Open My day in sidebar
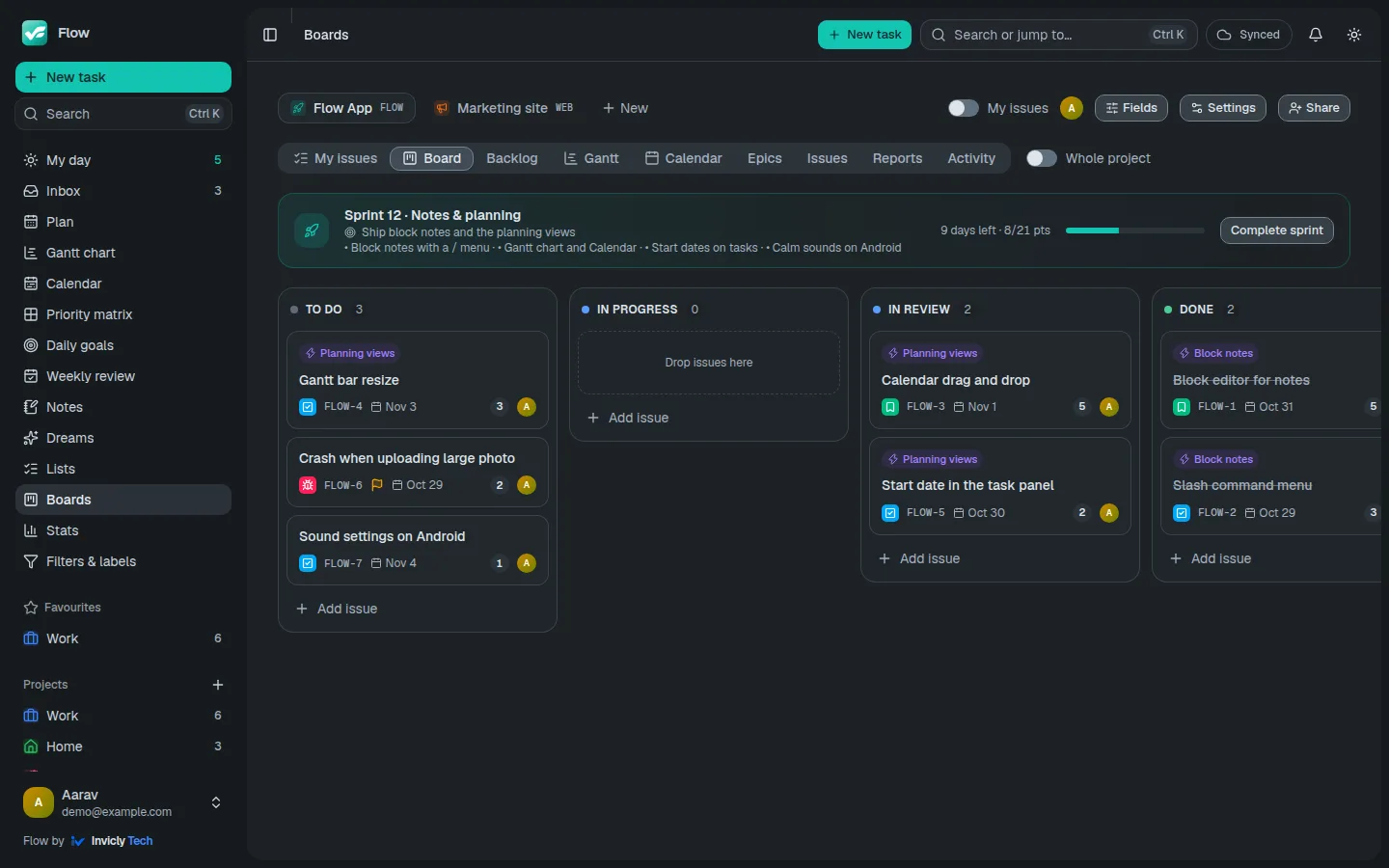Viewport: 1389px width, 868px height. [x=123, y=160]
